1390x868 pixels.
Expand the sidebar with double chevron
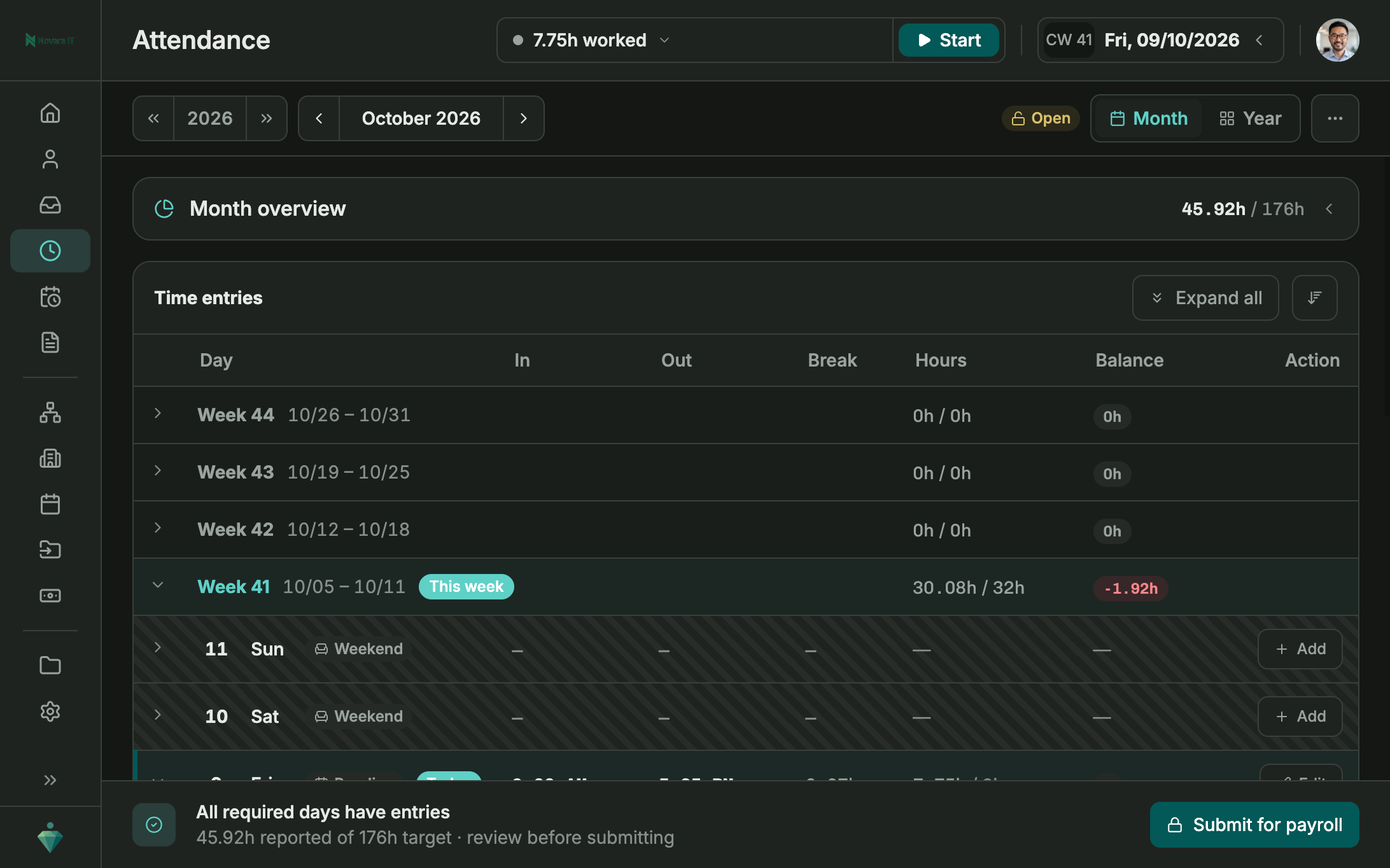[50, 780]
